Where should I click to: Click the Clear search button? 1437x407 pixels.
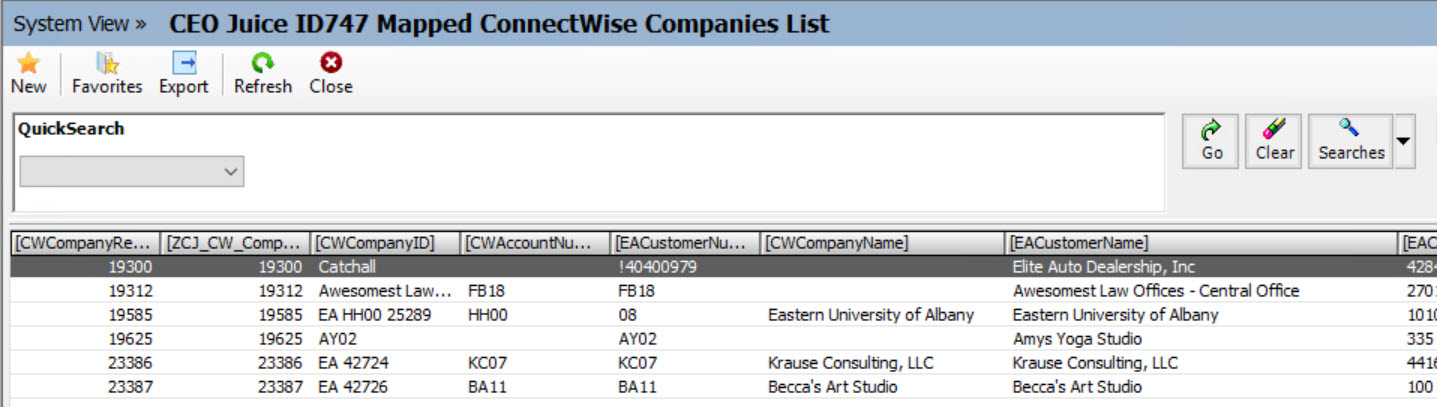(1274, 141)
